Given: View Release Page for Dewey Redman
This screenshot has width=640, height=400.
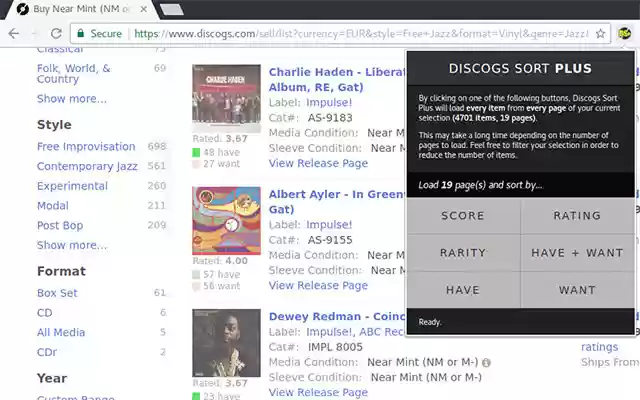Looking at the screenshot, I should click(318, 392).
